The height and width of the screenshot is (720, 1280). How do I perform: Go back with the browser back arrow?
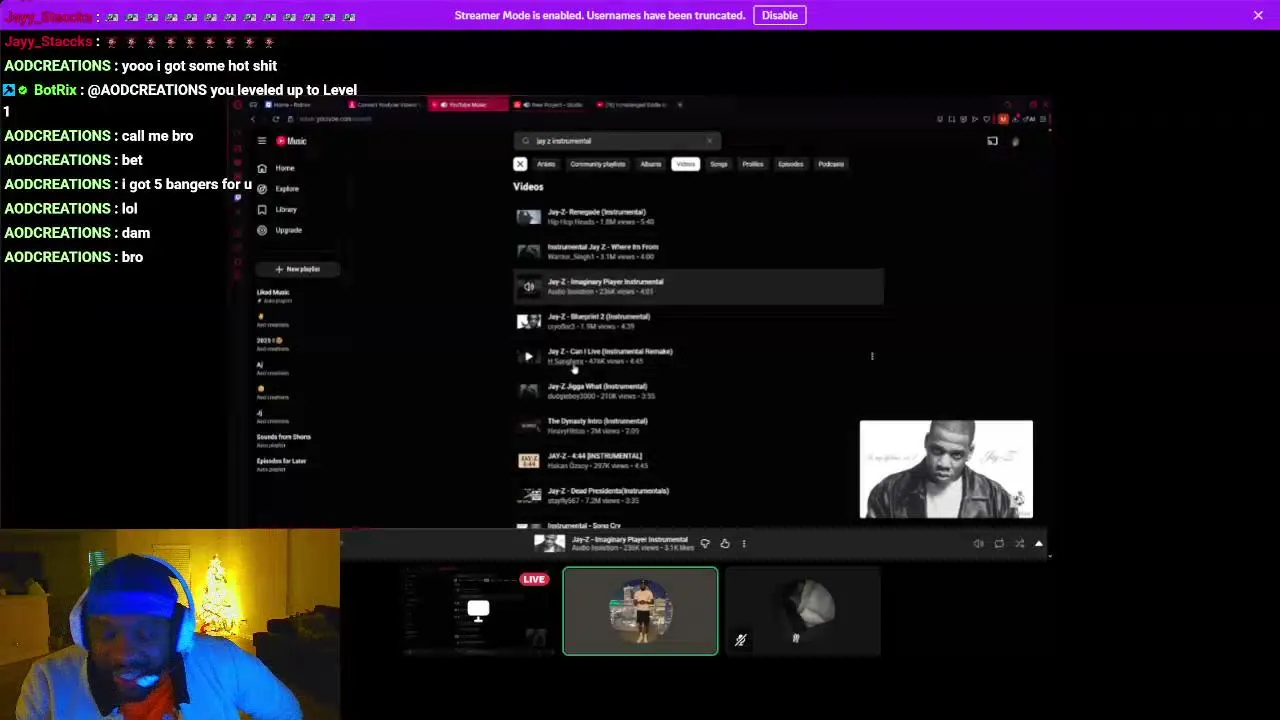253,119
